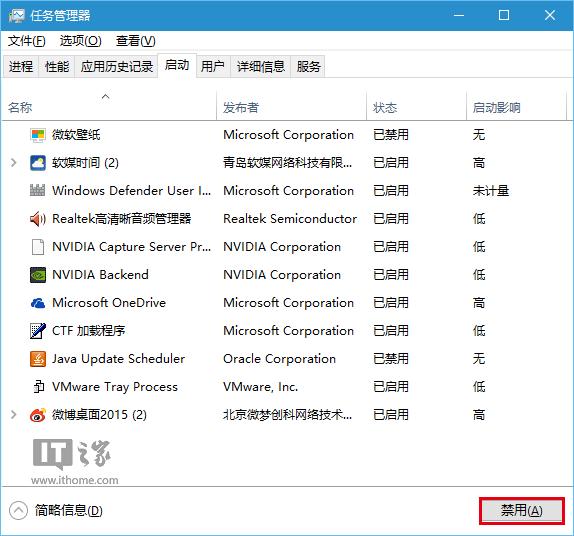The width and height of the screenshot is (574, 536).
Task: Open the 文件(F) menu
Action: (x=27, y=41)
